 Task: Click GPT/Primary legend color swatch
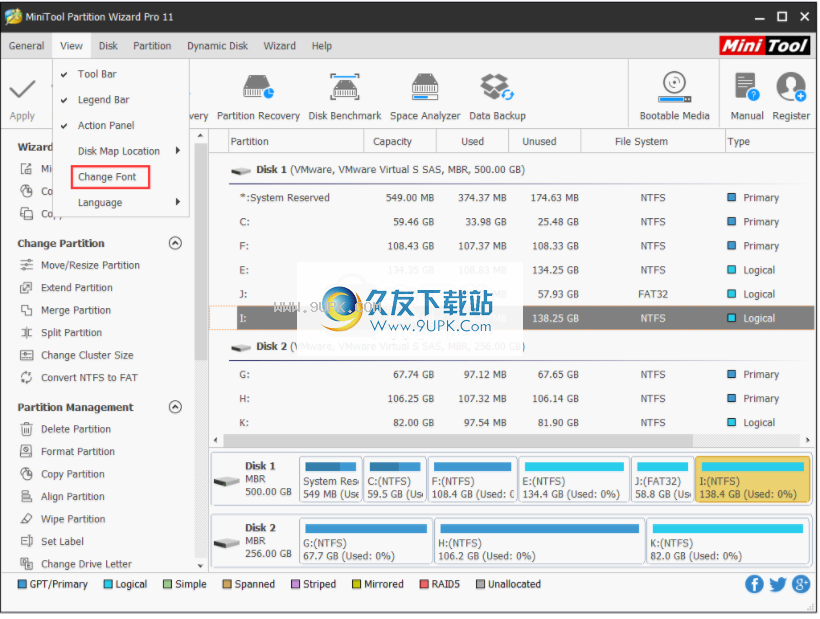(x=22, y=584)
